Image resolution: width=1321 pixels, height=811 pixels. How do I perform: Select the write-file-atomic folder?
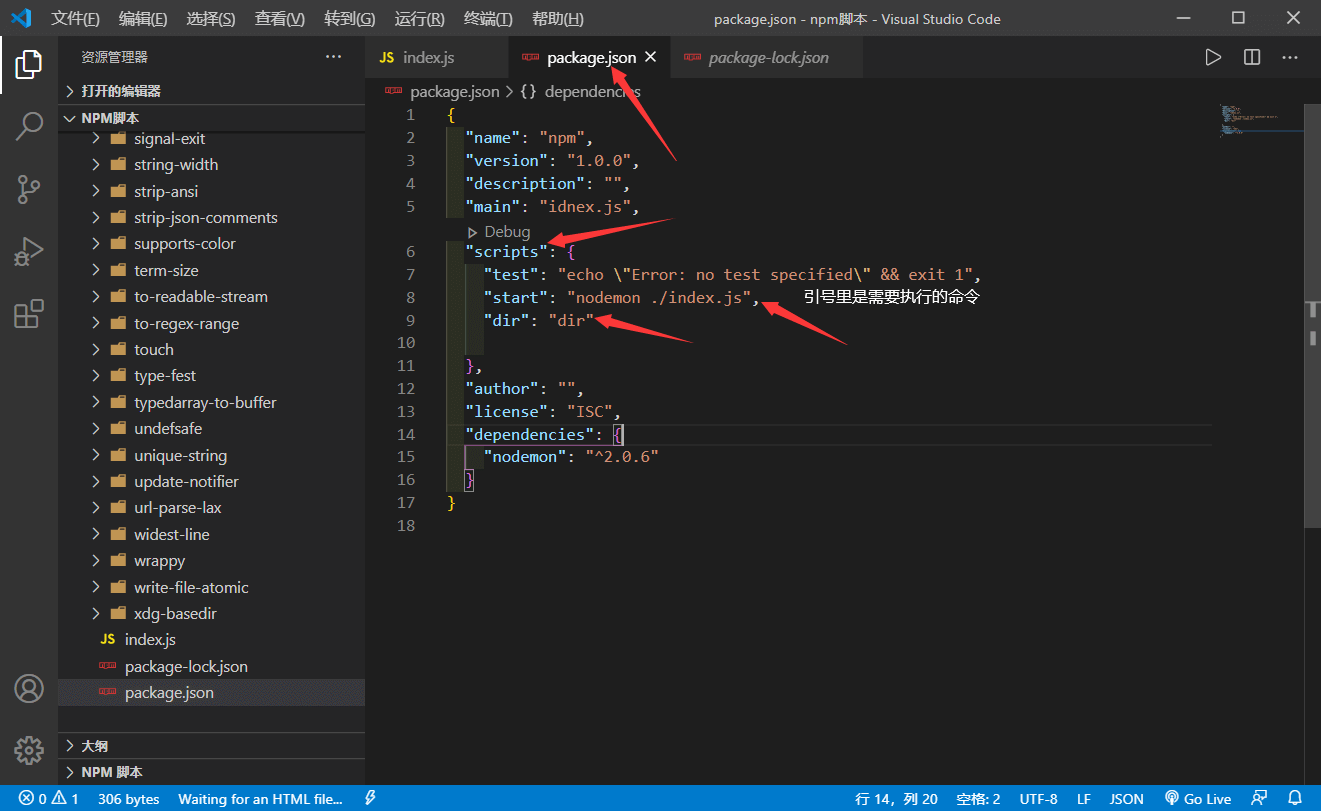(x=211, y=587)
